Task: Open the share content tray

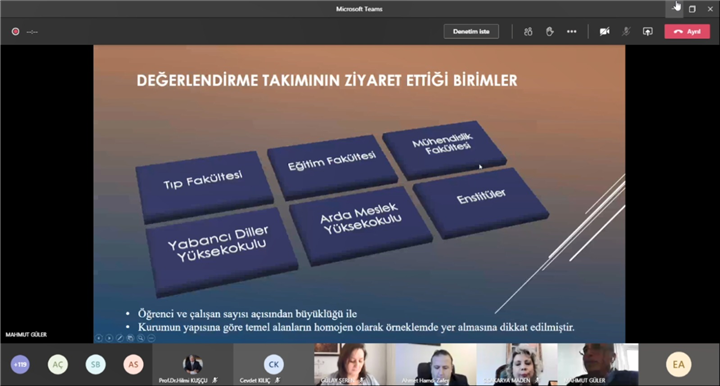Action: (x=647, y=32)
